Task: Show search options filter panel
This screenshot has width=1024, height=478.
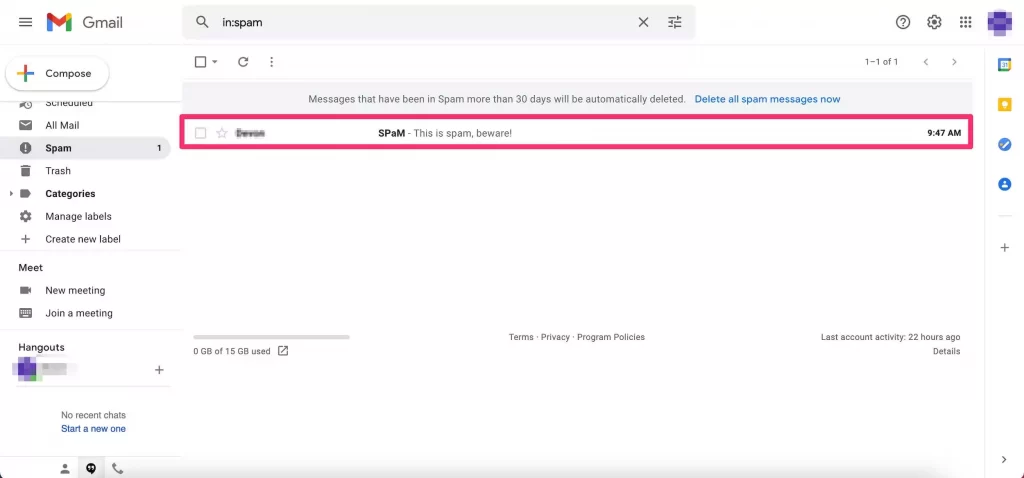Action: click(675, 22)
